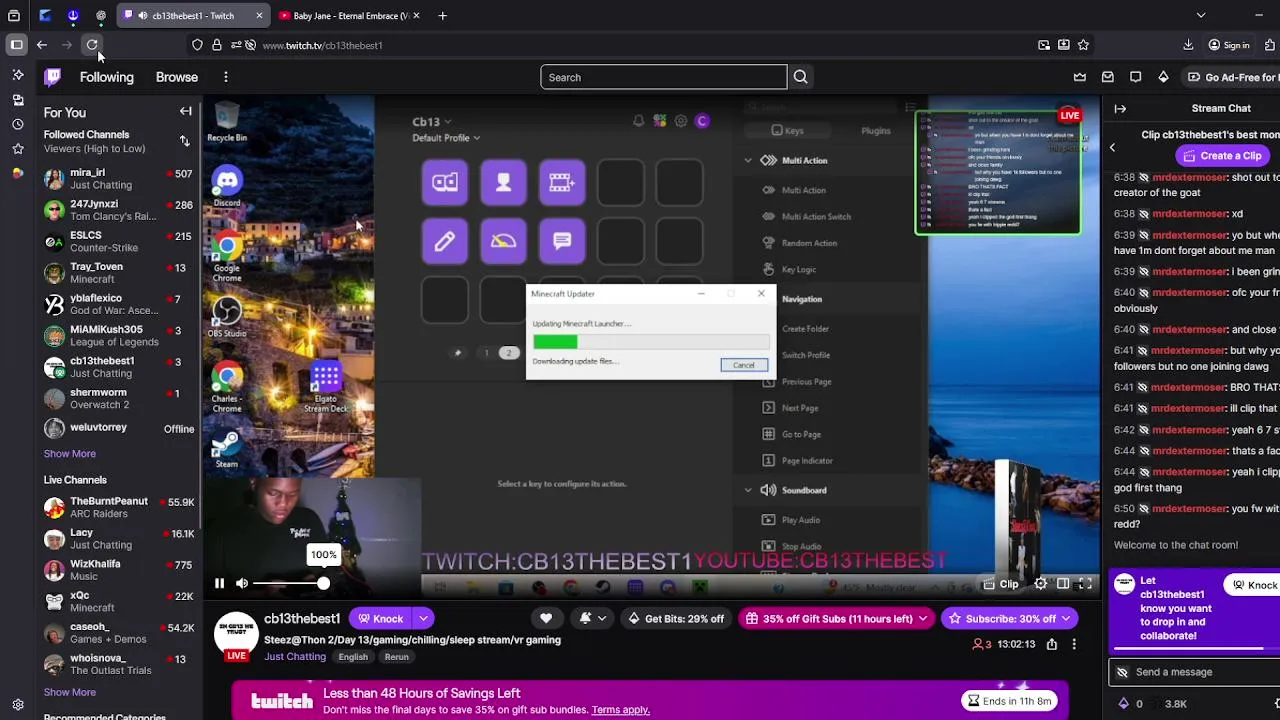Collapse the For You sidebar
This screenshot has height=720, width=1280.
tap(185, 112)
